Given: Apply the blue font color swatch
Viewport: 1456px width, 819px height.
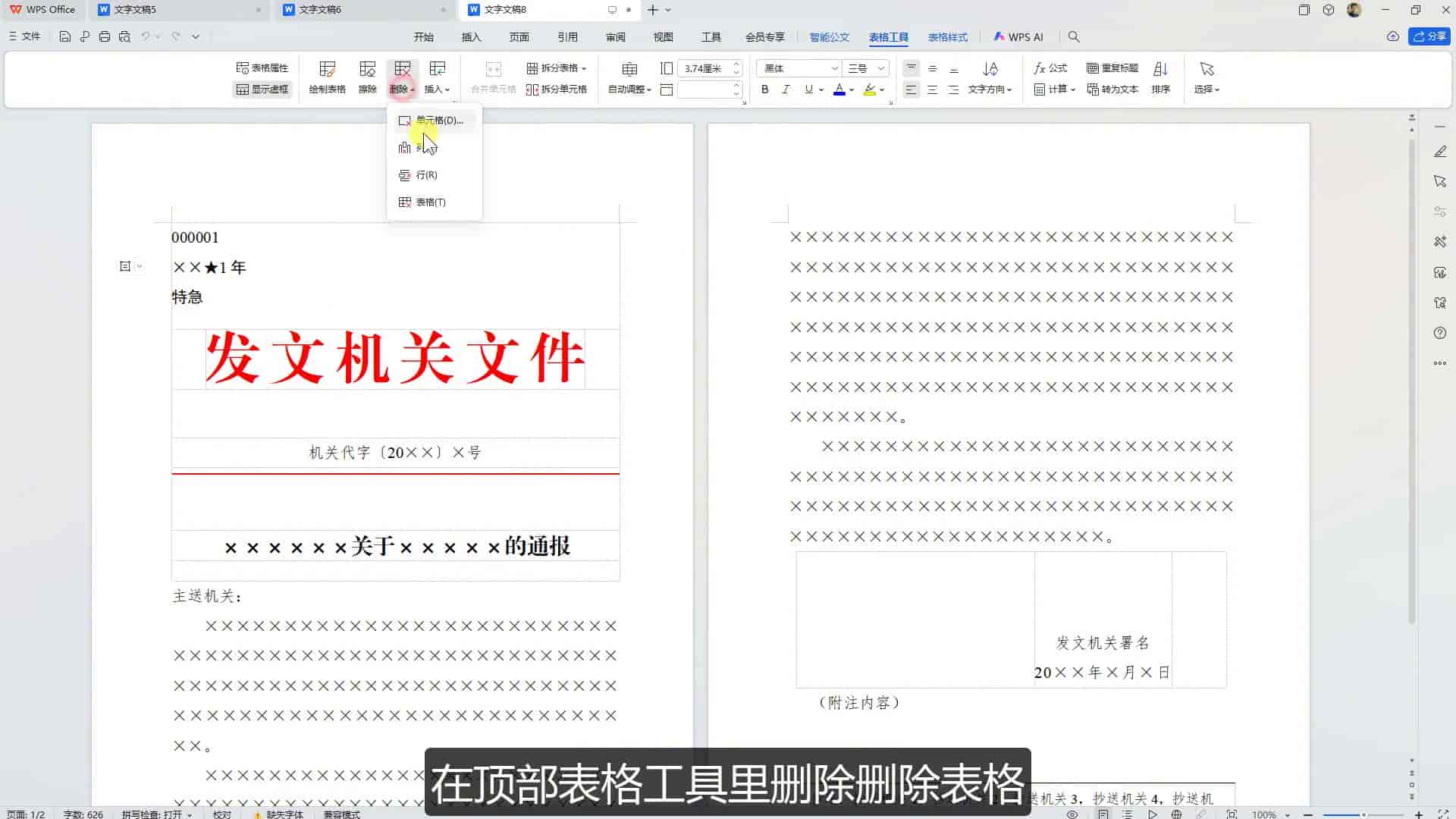Looking at the screenshot, I should (x=839, y=89).
